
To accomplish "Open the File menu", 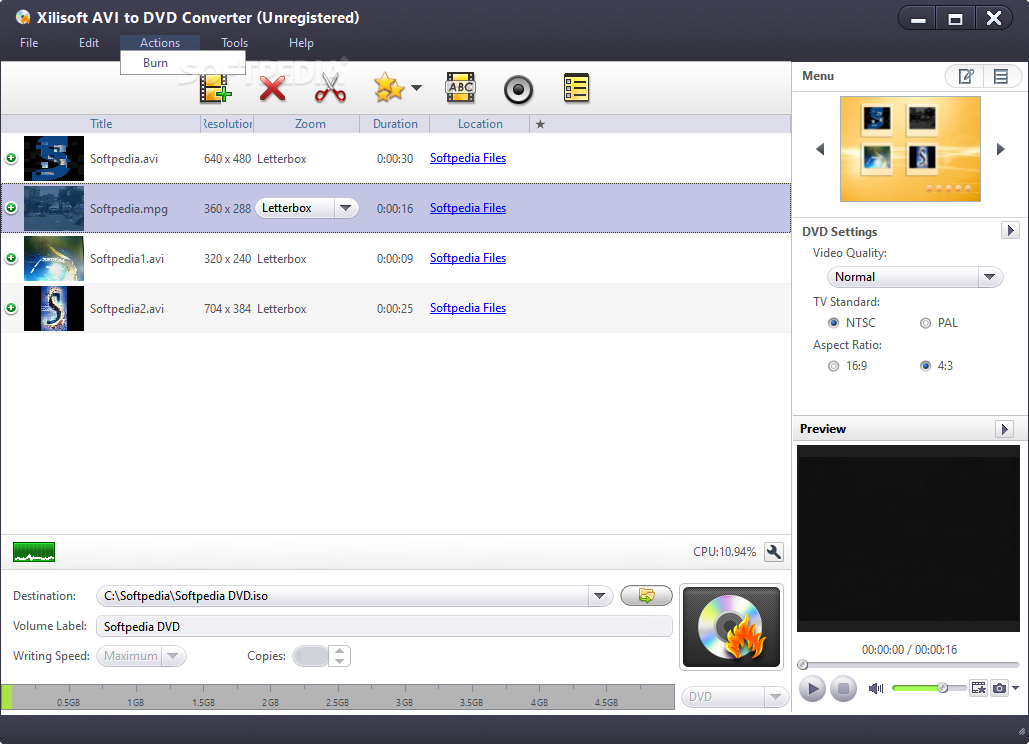I will 29,43.
